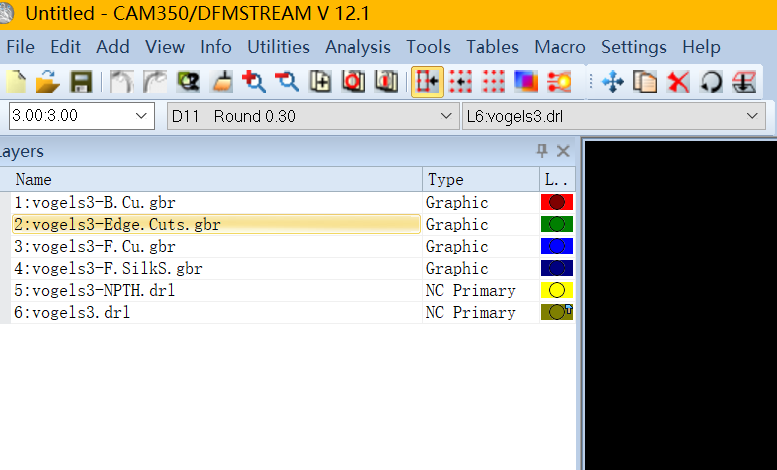Viewport: 777px width, 470px height.
Task: Click the Rotate circular arrow icon
Action: point(711,81)
